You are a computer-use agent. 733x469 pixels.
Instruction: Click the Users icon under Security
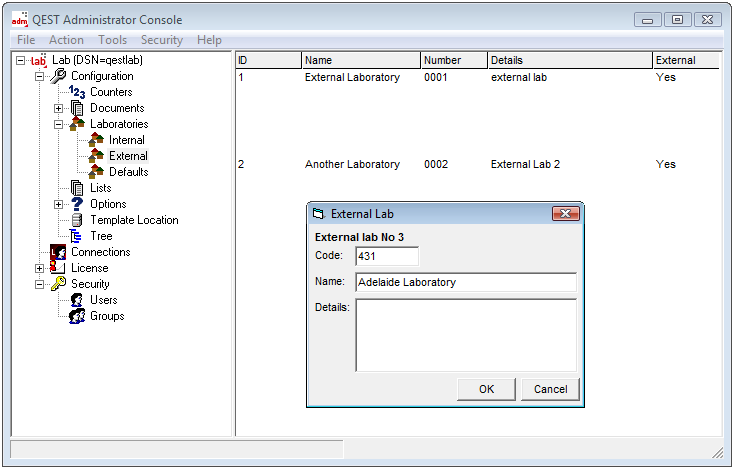pyautogui.click(x=77, y=300)
